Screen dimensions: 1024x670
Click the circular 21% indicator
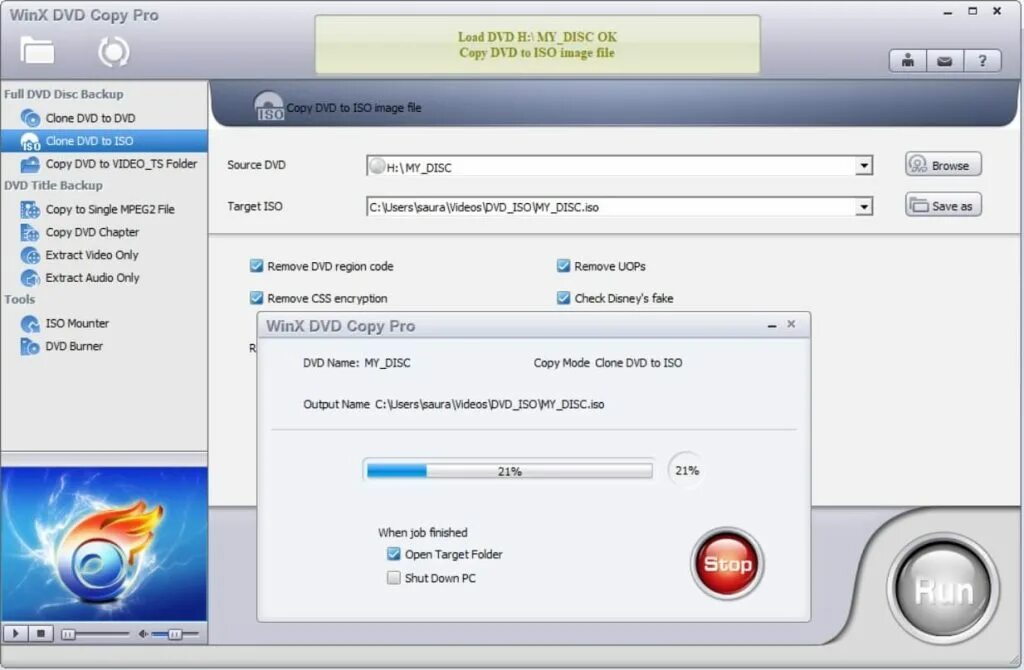[686, 470]
